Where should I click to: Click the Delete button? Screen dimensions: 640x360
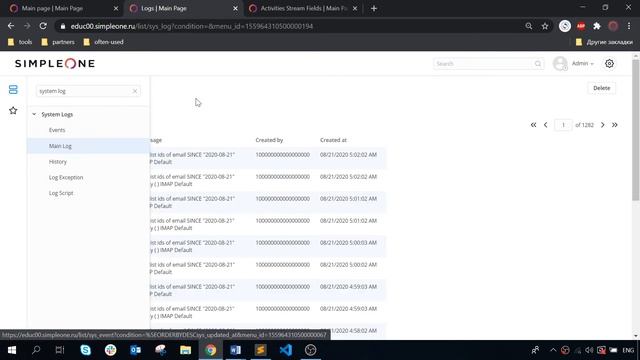coord(601,88)
